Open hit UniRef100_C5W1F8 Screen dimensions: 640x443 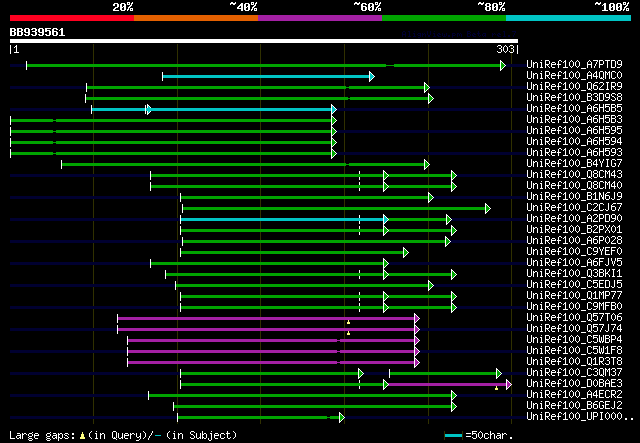[x=574, y=351]
